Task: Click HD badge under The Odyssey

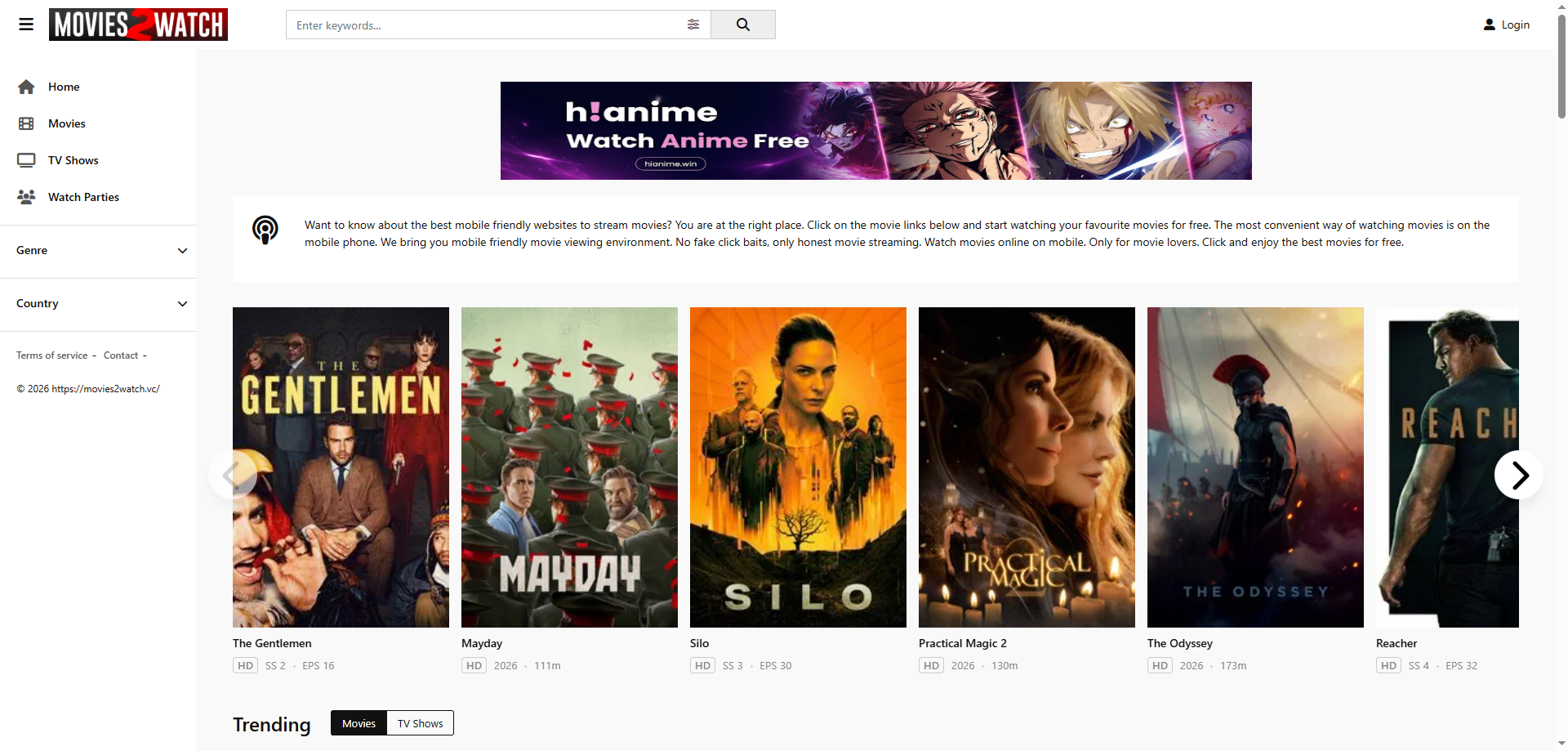Action: pos(1160,666)
